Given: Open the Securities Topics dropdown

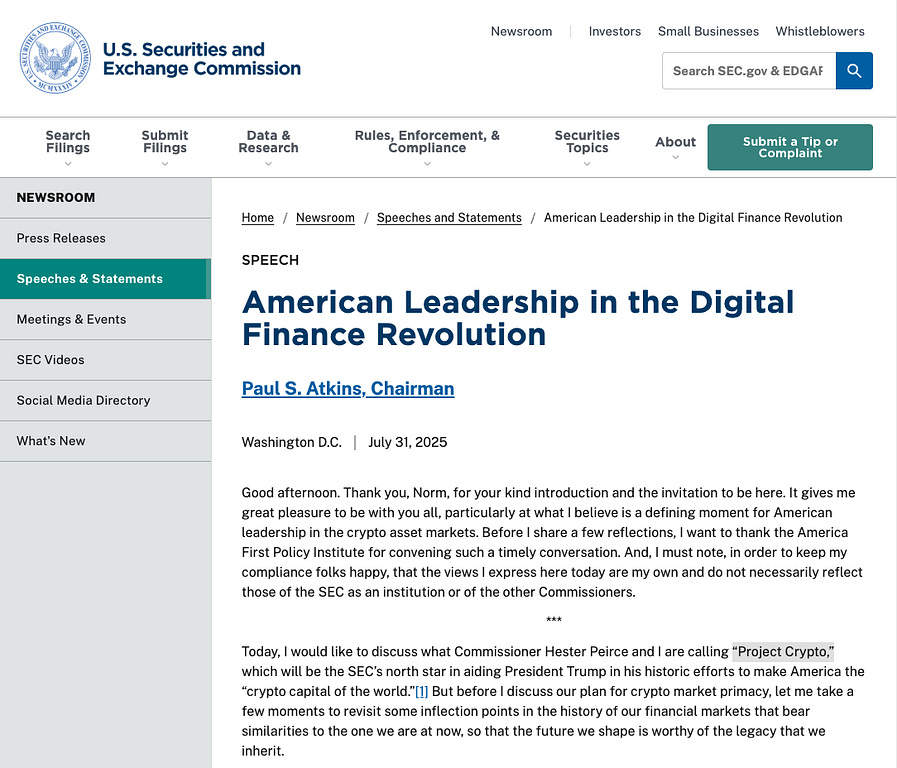Looking at the screenshot, I should point(587,147).
